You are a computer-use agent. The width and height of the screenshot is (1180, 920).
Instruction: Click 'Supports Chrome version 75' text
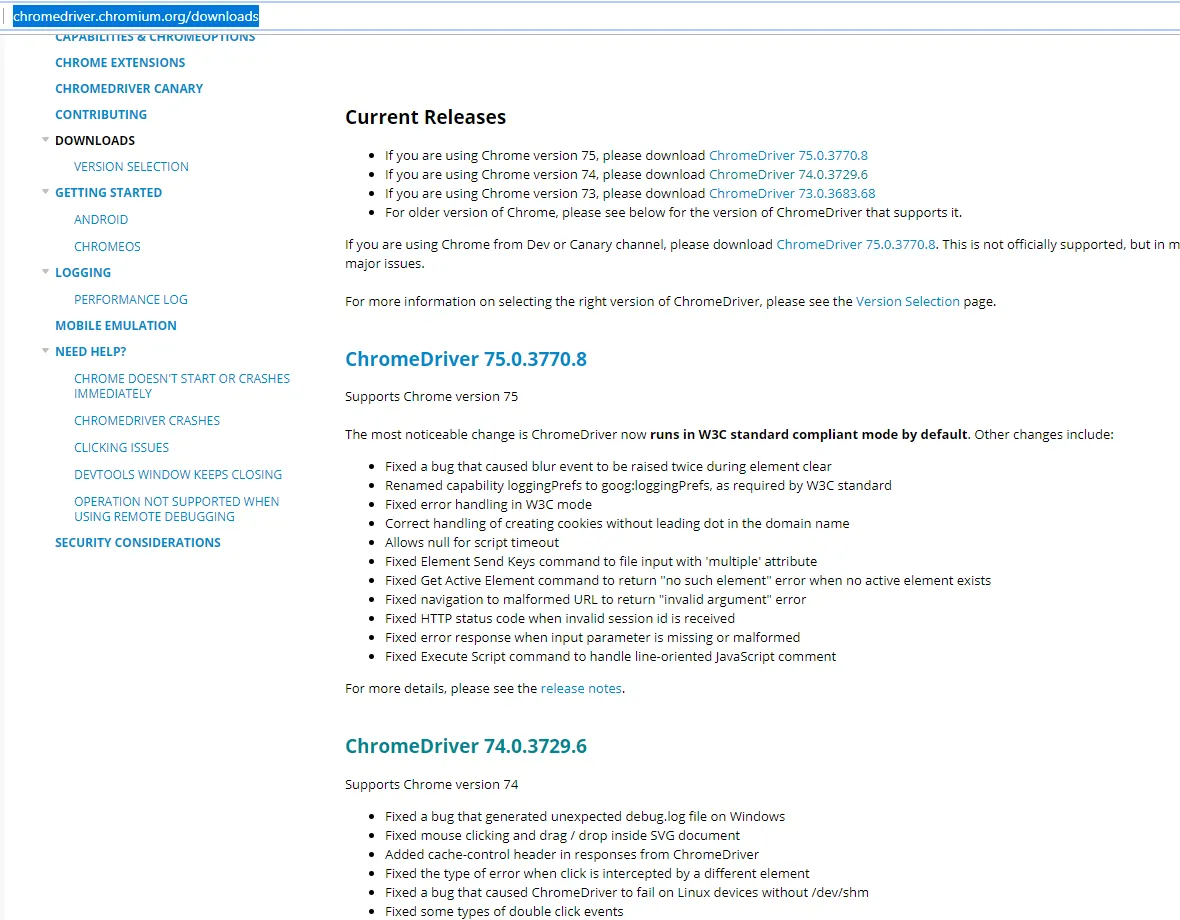point(431,396)
